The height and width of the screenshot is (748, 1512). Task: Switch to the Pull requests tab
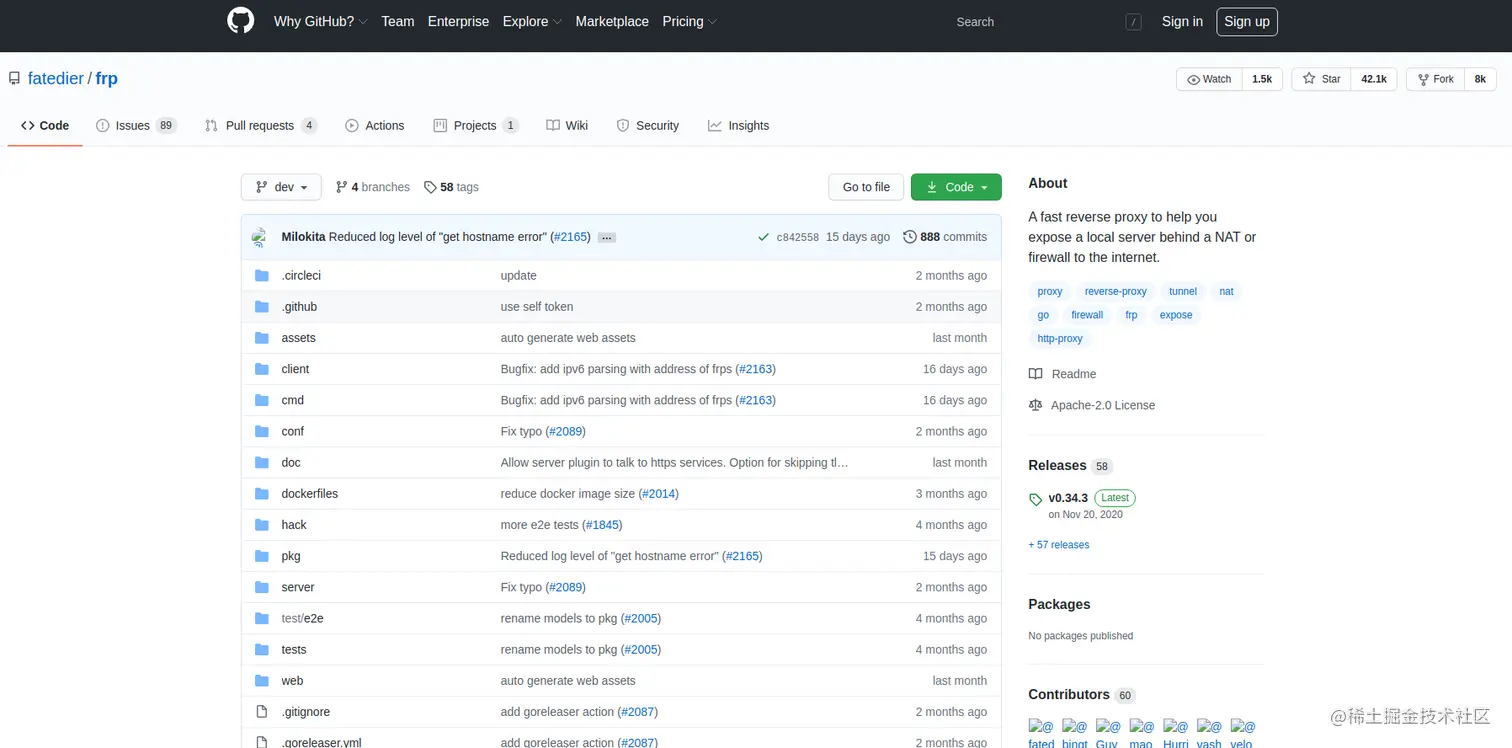[x=260, y=126]
